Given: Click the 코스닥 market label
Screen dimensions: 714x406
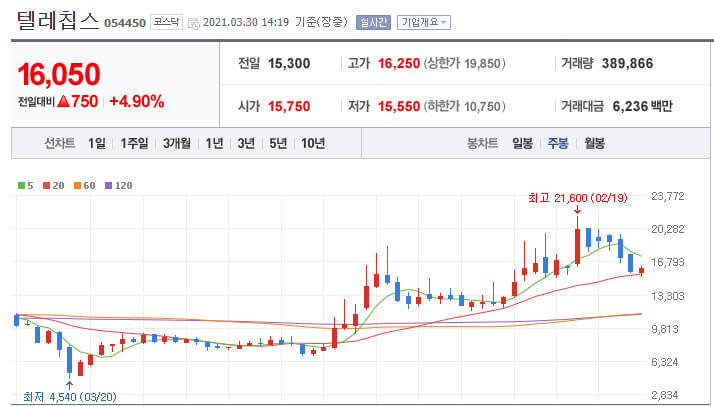Looking at the screenshot, I should click(x=166, y=22).
